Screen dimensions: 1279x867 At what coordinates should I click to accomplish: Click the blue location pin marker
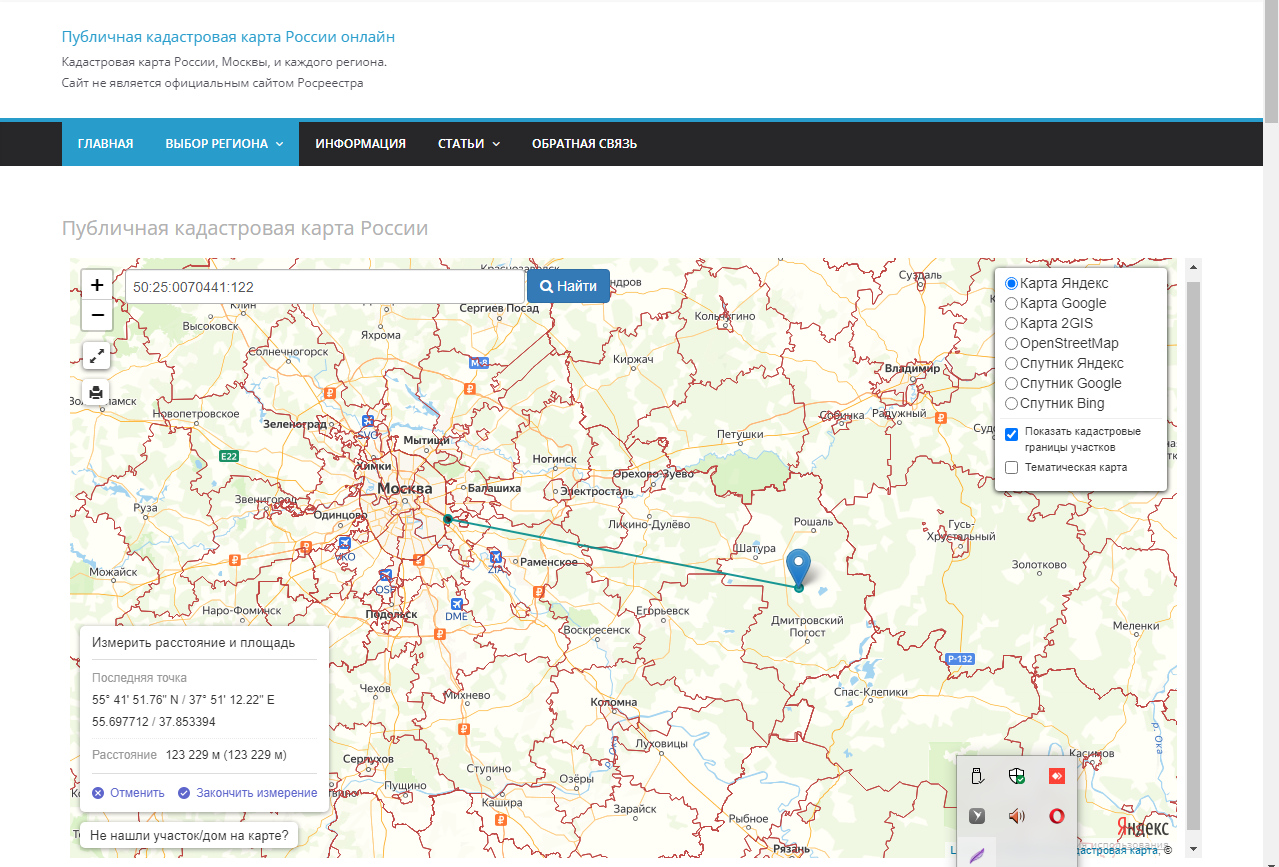tap(798, 566)
